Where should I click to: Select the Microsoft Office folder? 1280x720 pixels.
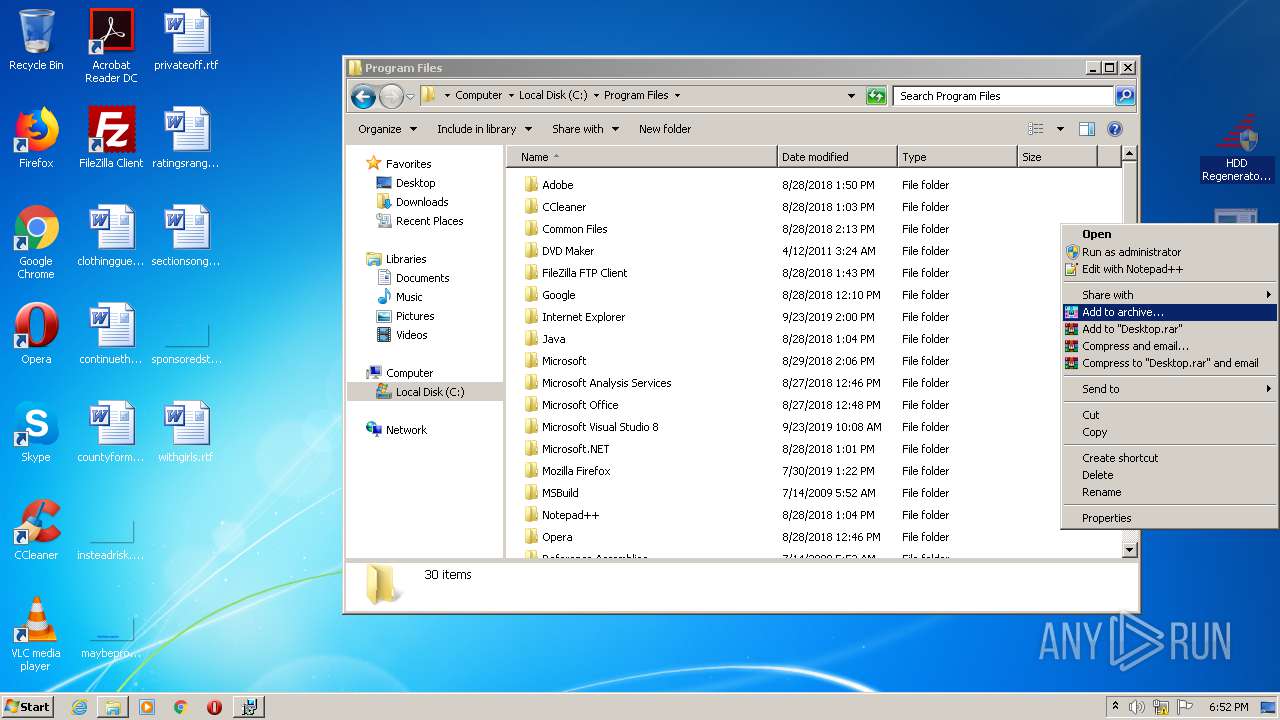[815, 405]
